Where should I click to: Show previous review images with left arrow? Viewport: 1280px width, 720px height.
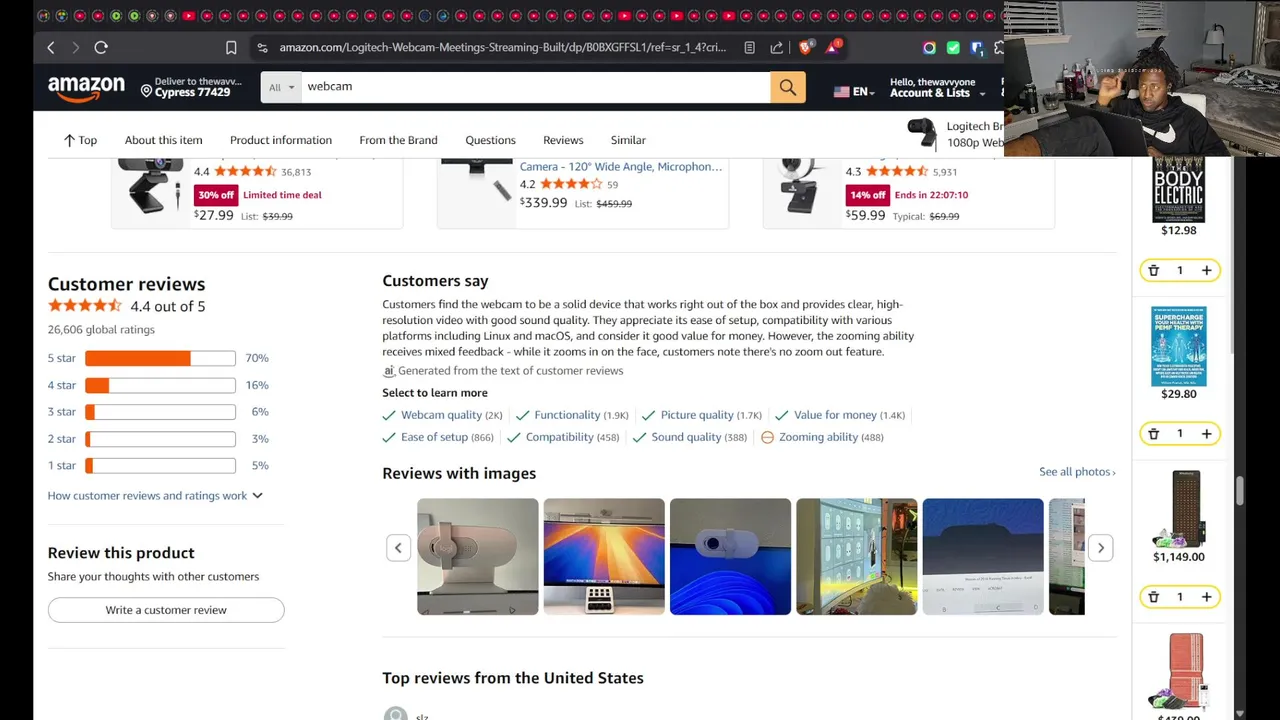pos(398,547)
